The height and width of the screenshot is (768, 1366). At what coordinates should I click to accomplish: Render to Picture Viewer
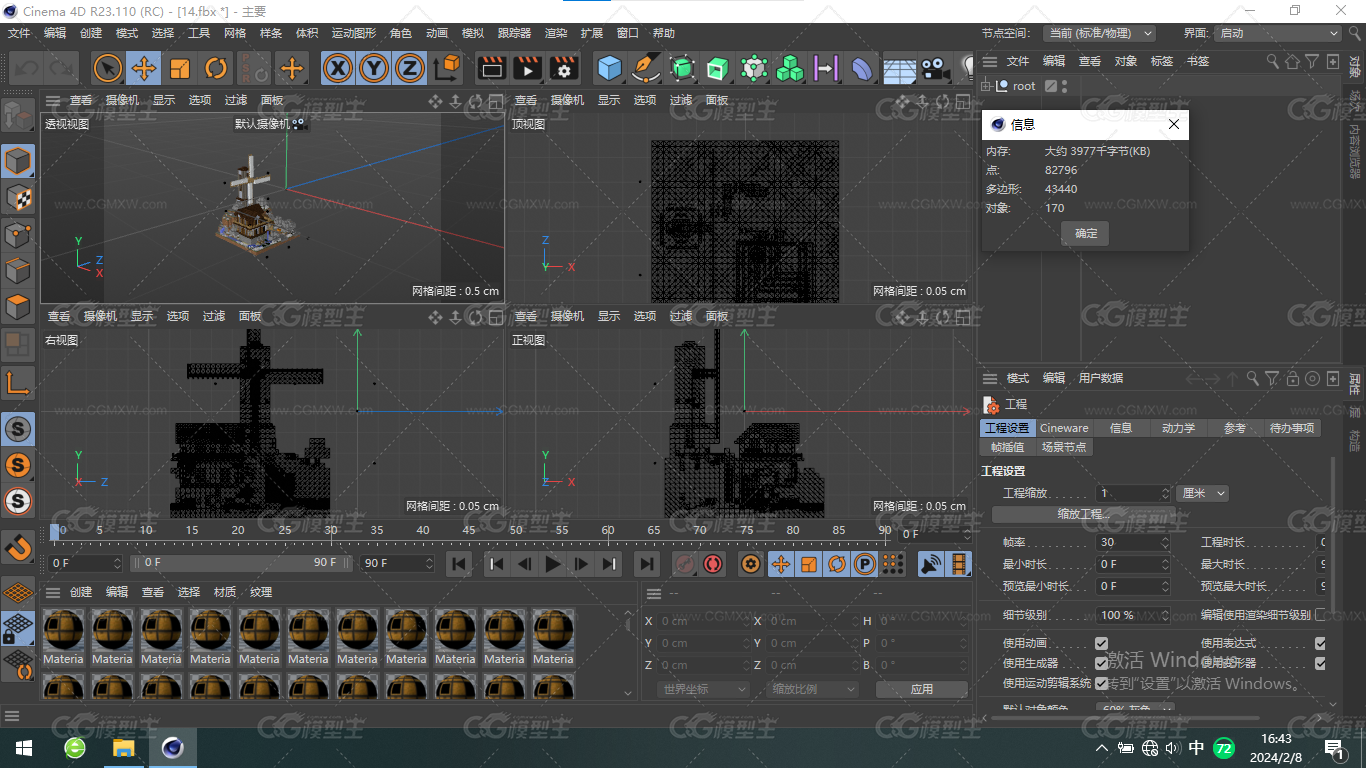[527, 68]
